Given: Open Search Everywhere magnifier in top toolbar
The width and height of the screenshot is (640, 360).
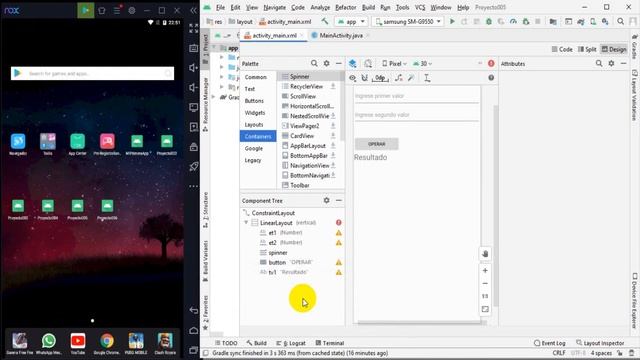Looking at the screenshot, I should click(x=620, y=21).
